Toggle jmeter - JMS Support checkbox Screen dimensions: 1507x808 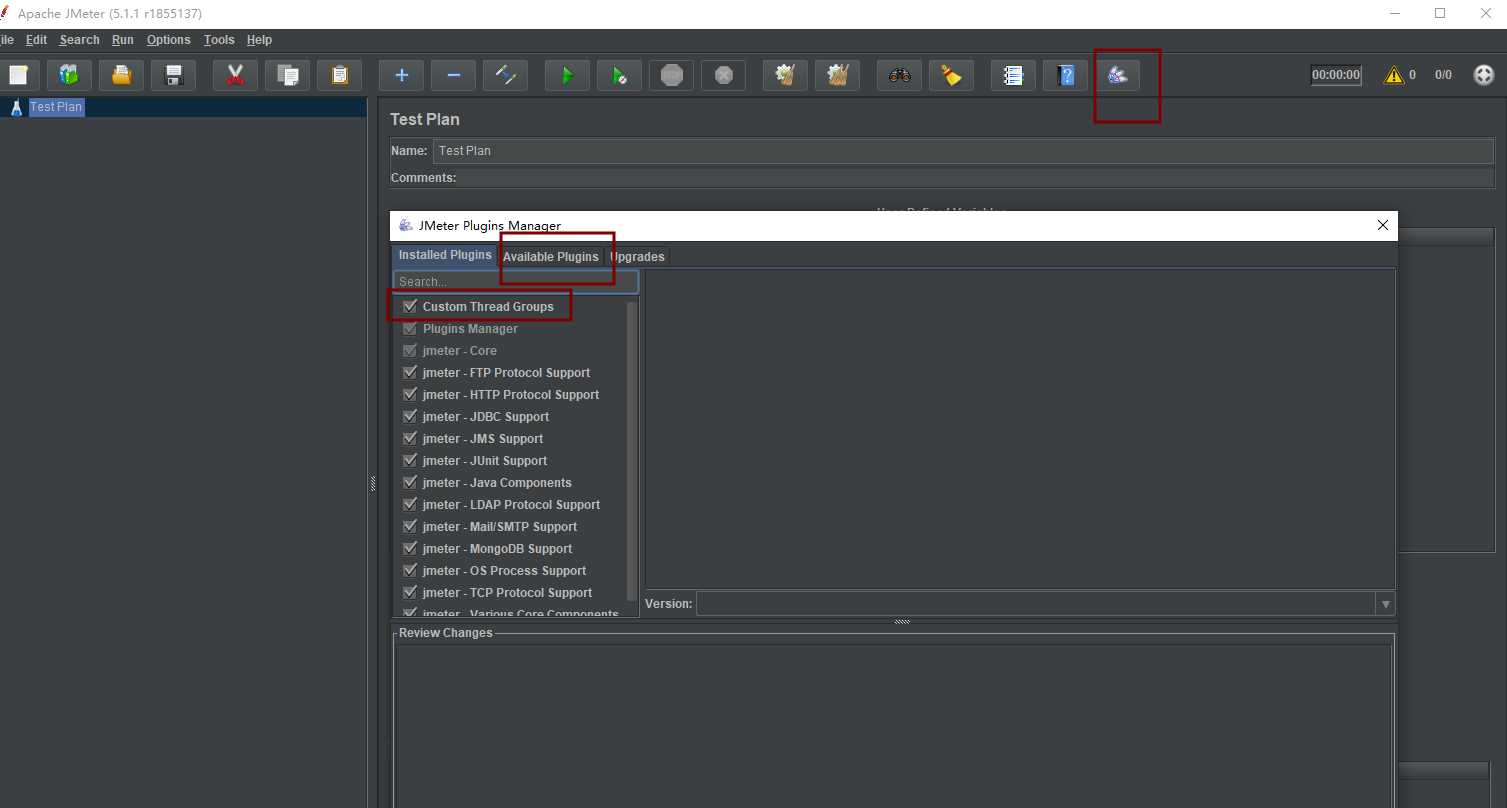[x=410, y=438]
